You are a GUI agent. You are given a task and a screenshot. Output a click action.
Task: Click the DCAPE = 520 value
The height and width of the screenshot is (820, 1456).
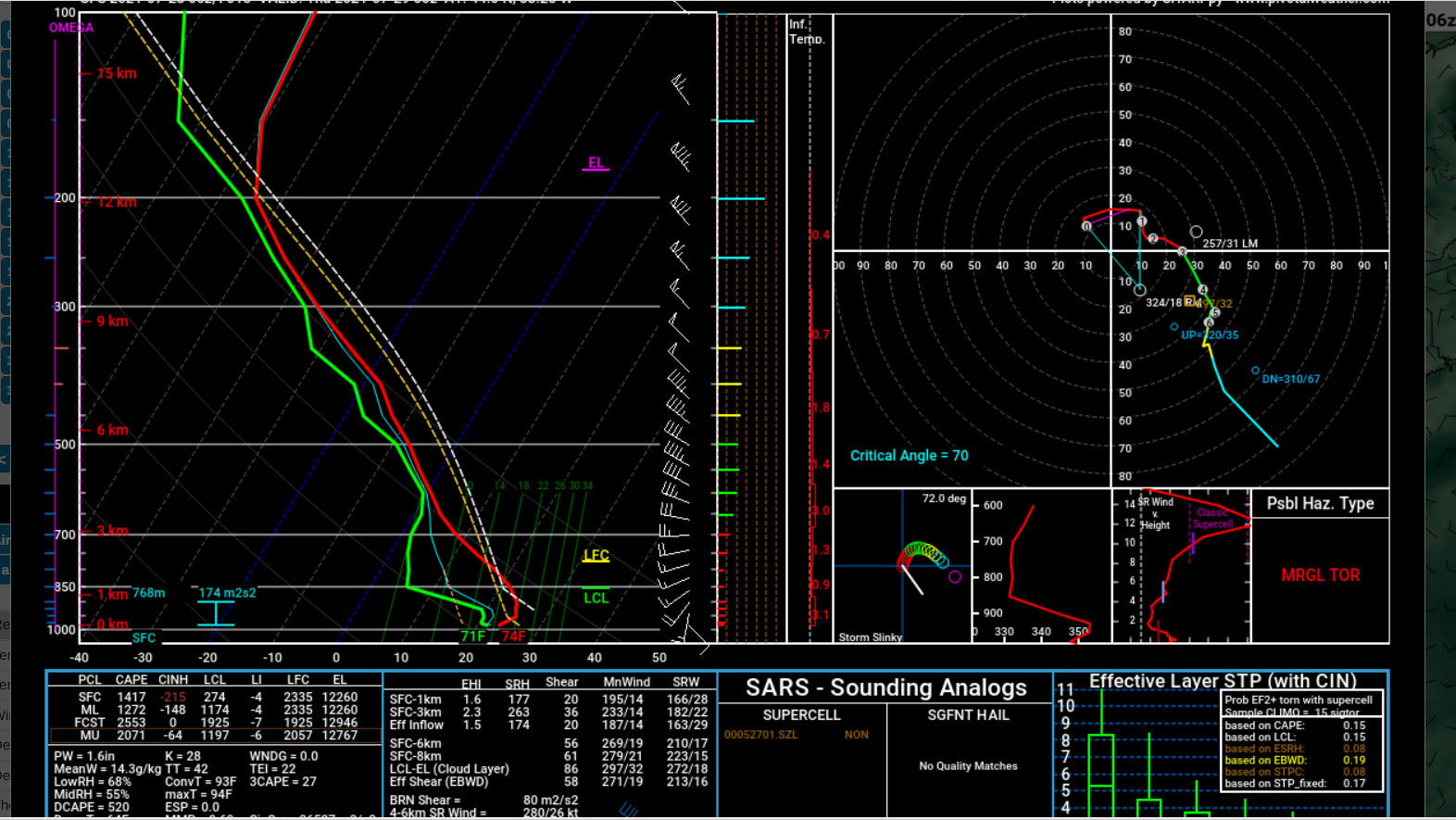tap(92, 807)
